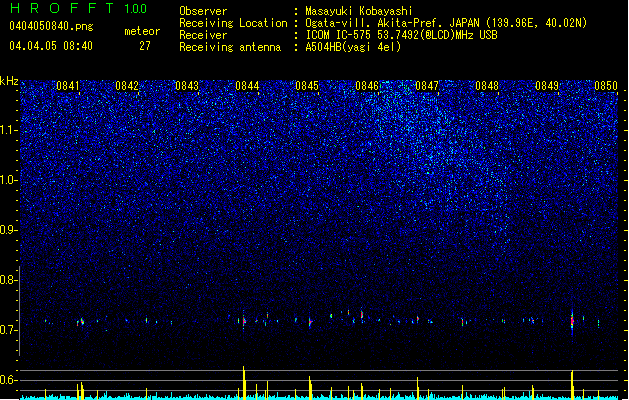Screen dimensions: 629x400
Task: Click the 0849 time tick label
Action: (x=547, y=86)
